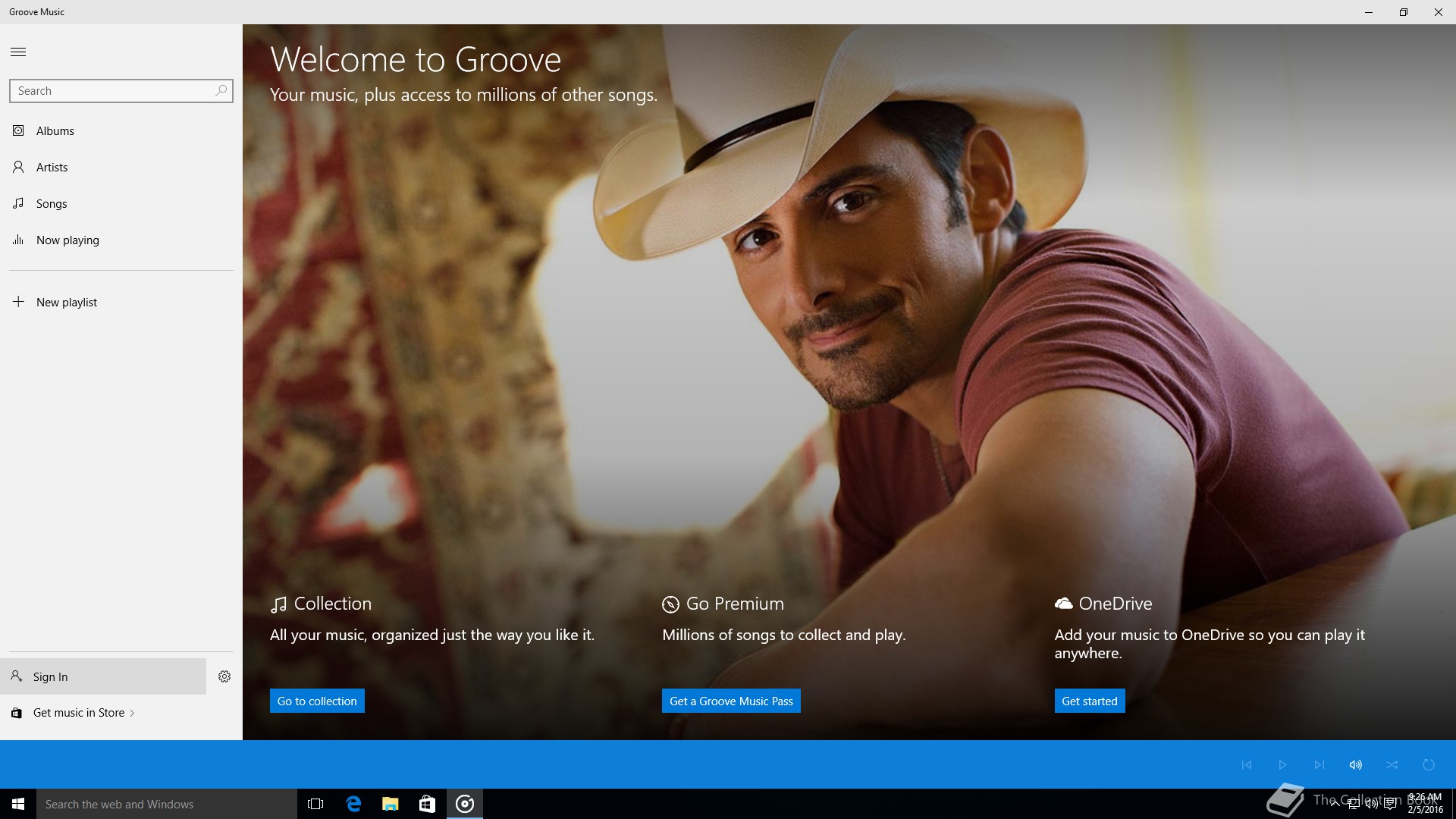This screenshot has width=1456, height=819.
Task: Click the Albums disc icon
Action: [x=18, y=130]
